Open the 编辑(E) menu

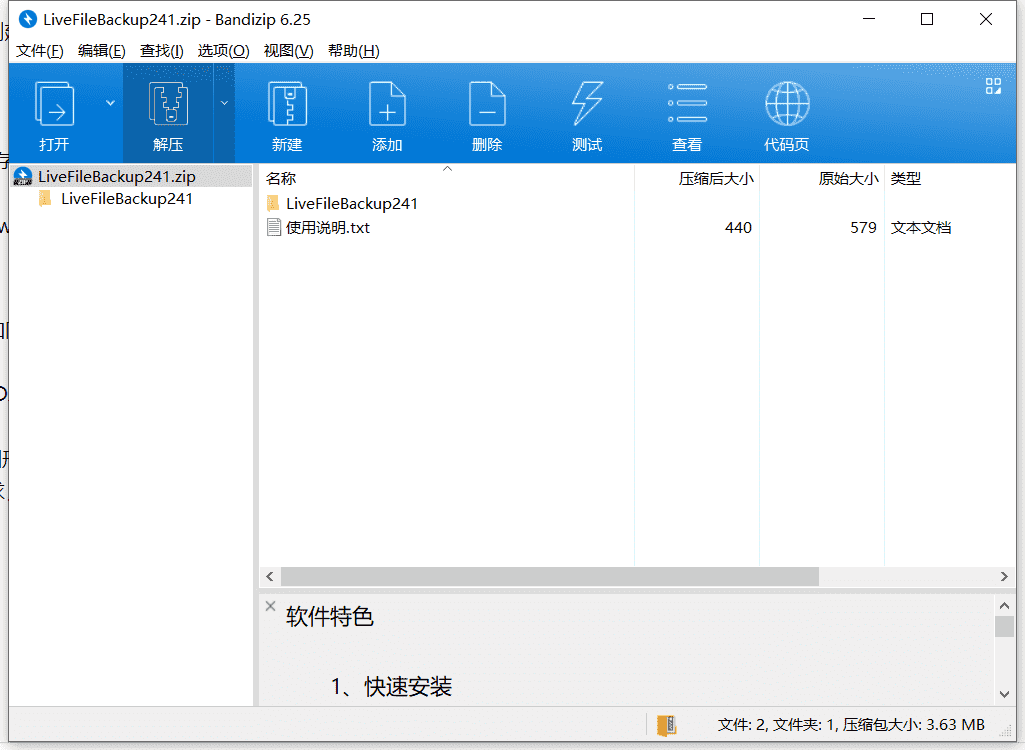click(x=101, y=51)
